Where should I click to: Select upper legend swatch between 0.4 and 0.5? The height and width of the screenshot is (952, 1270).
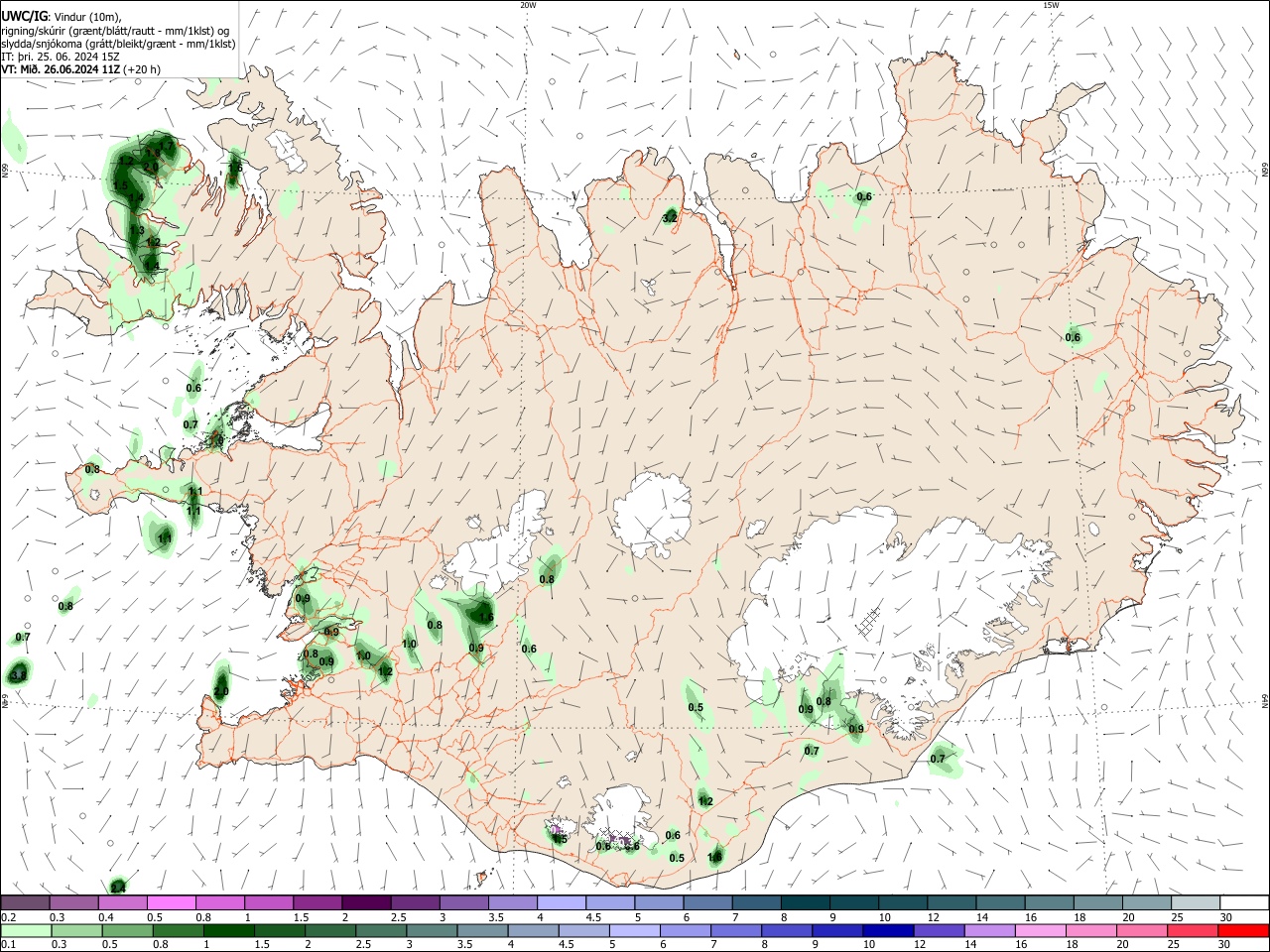coord(123,902)
